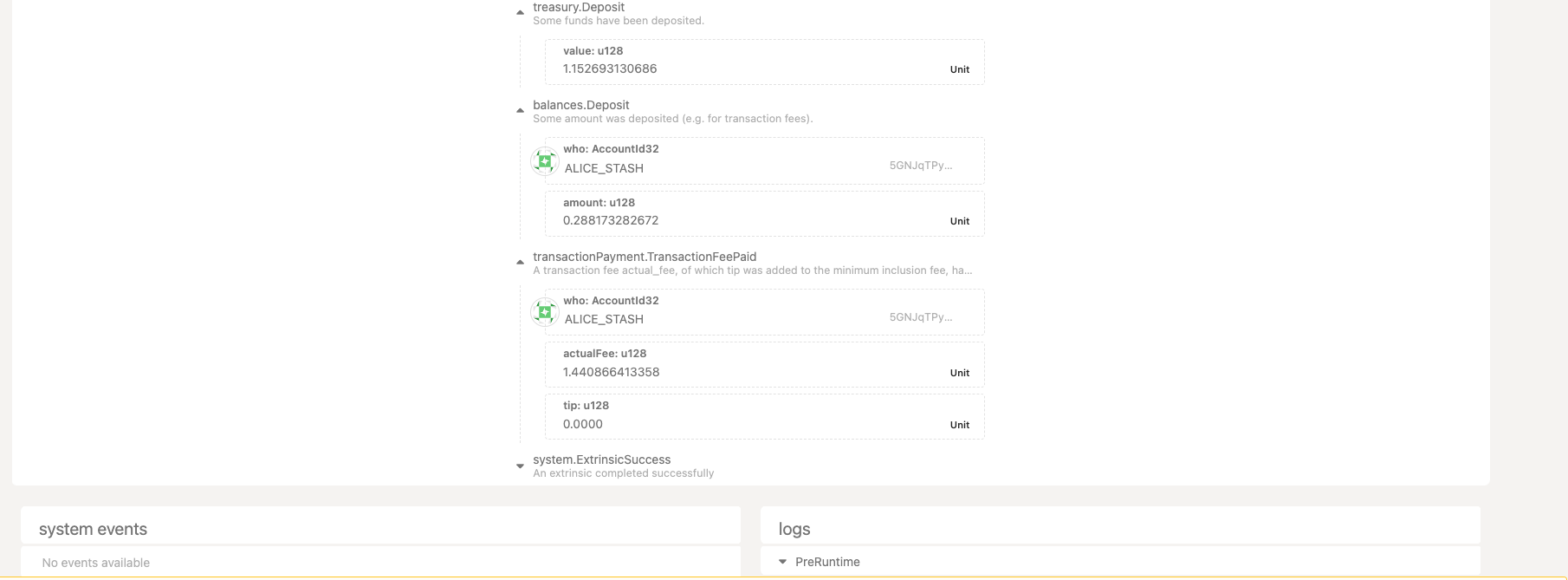Click the system events heading
This screenshot has height=580, width=1568.
pyautogui.click(x=92, y=528)
